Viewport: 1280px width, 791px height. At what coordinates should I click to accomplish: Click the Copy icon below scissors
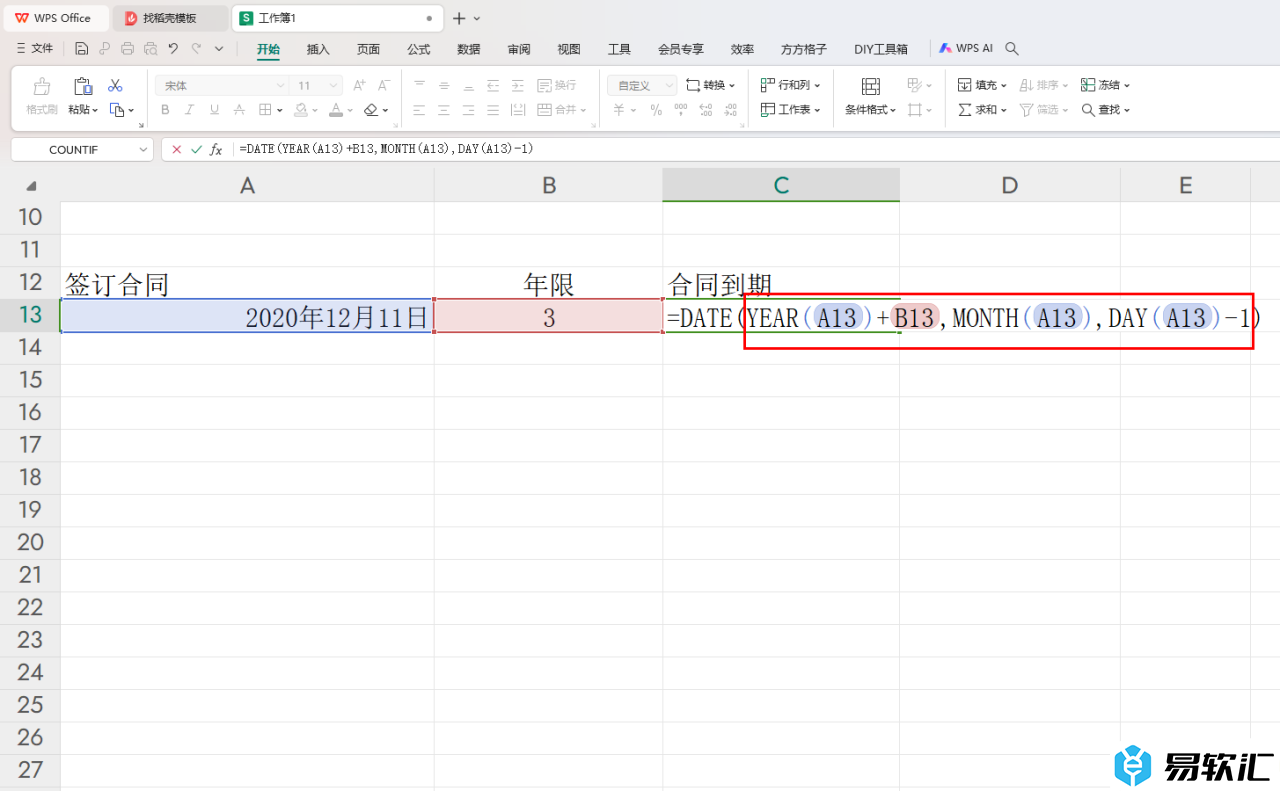click(116, 110)
